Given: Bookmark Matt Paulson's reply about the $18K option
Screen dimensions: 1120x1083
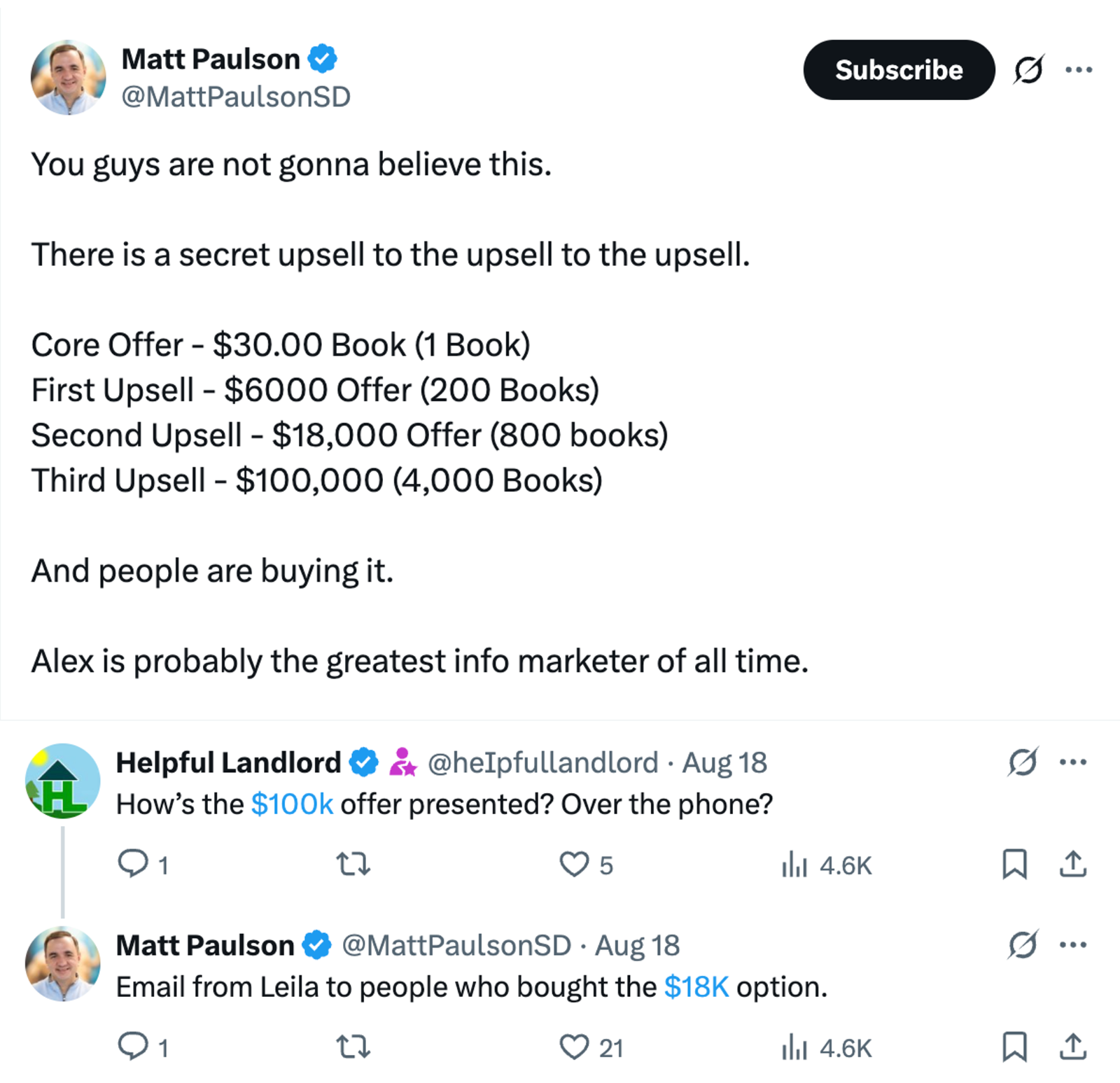Looking at the screenshot, I should point(1014,1048).
